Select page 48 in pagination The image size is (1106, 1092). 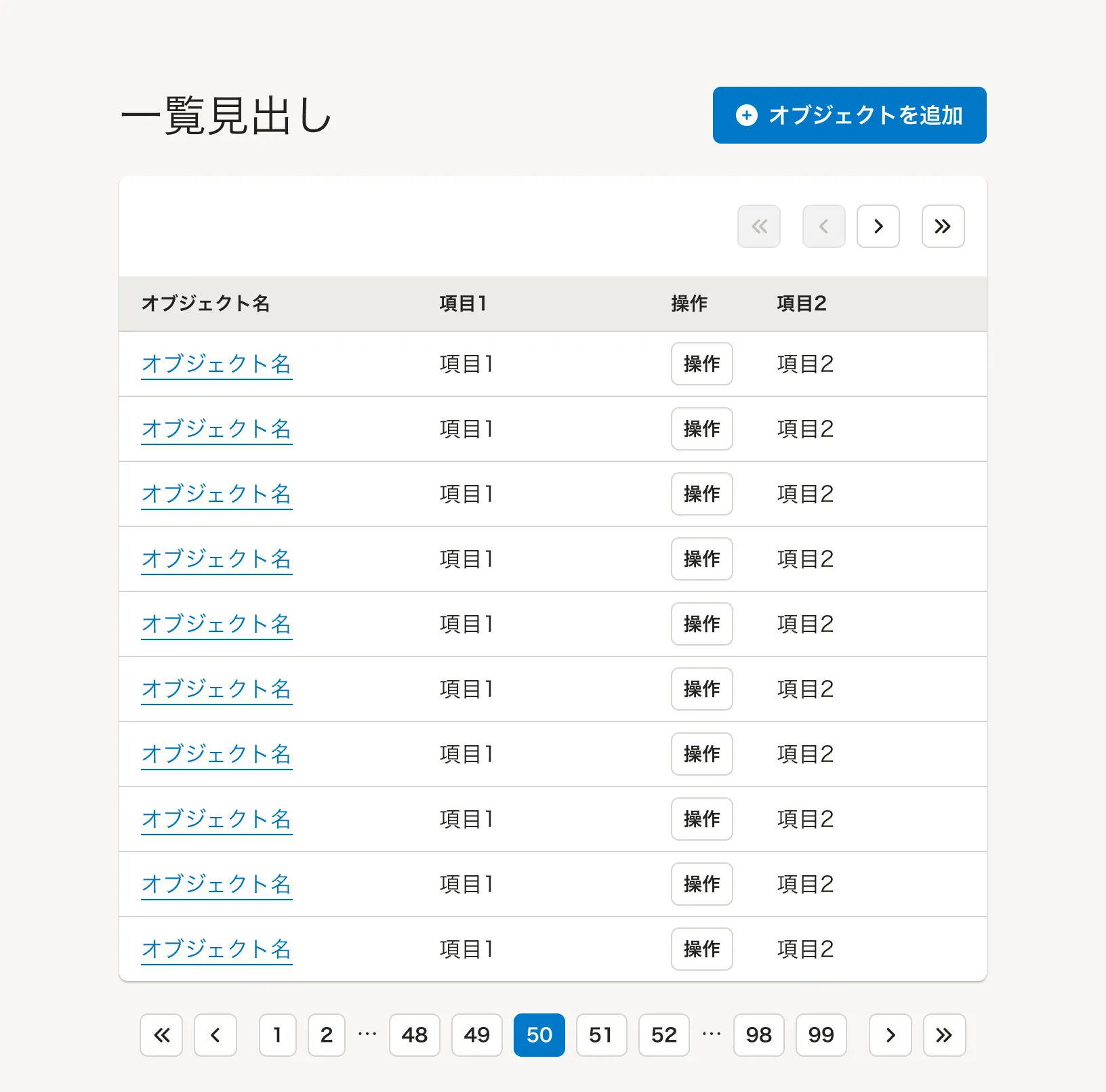[x=415, y=1035]
